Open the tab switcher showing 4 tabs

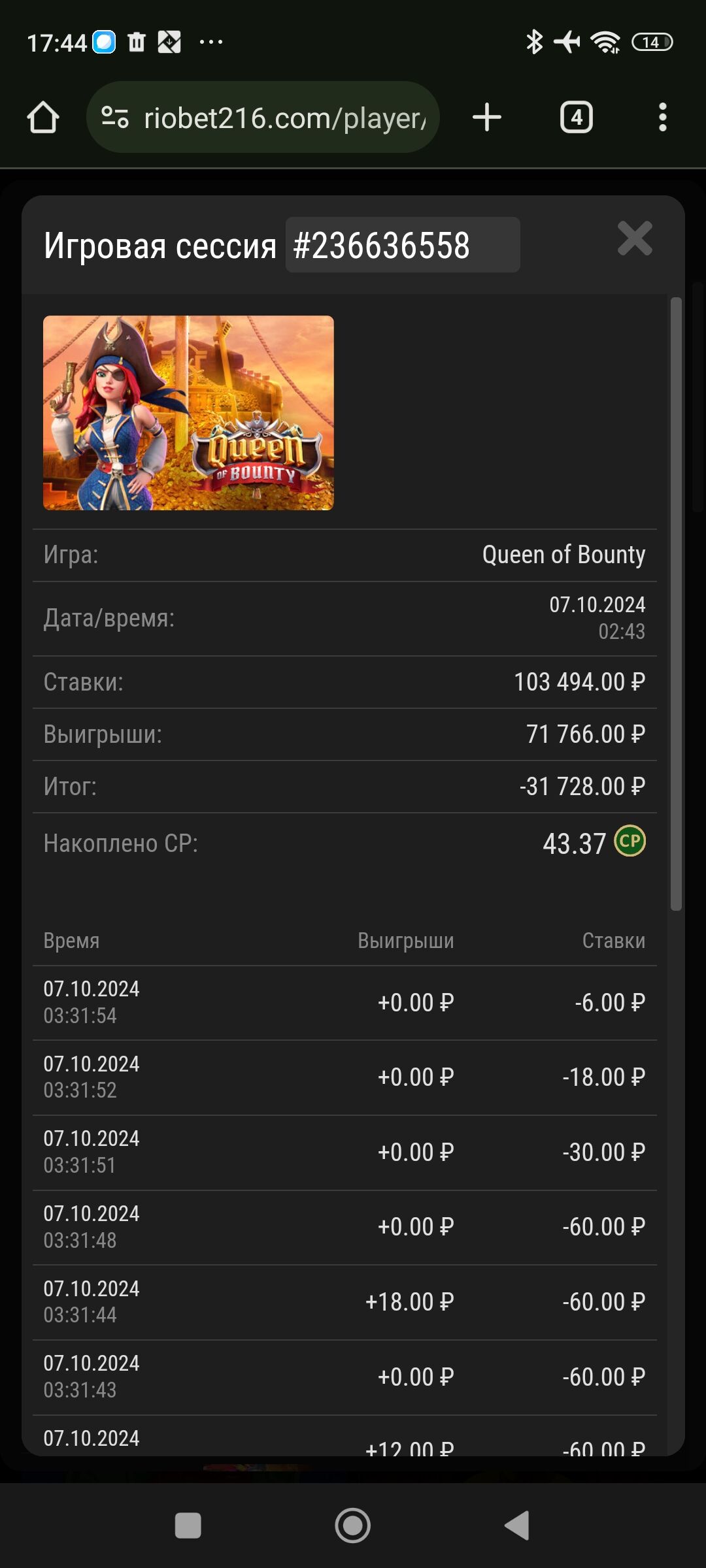pos(577,118)
